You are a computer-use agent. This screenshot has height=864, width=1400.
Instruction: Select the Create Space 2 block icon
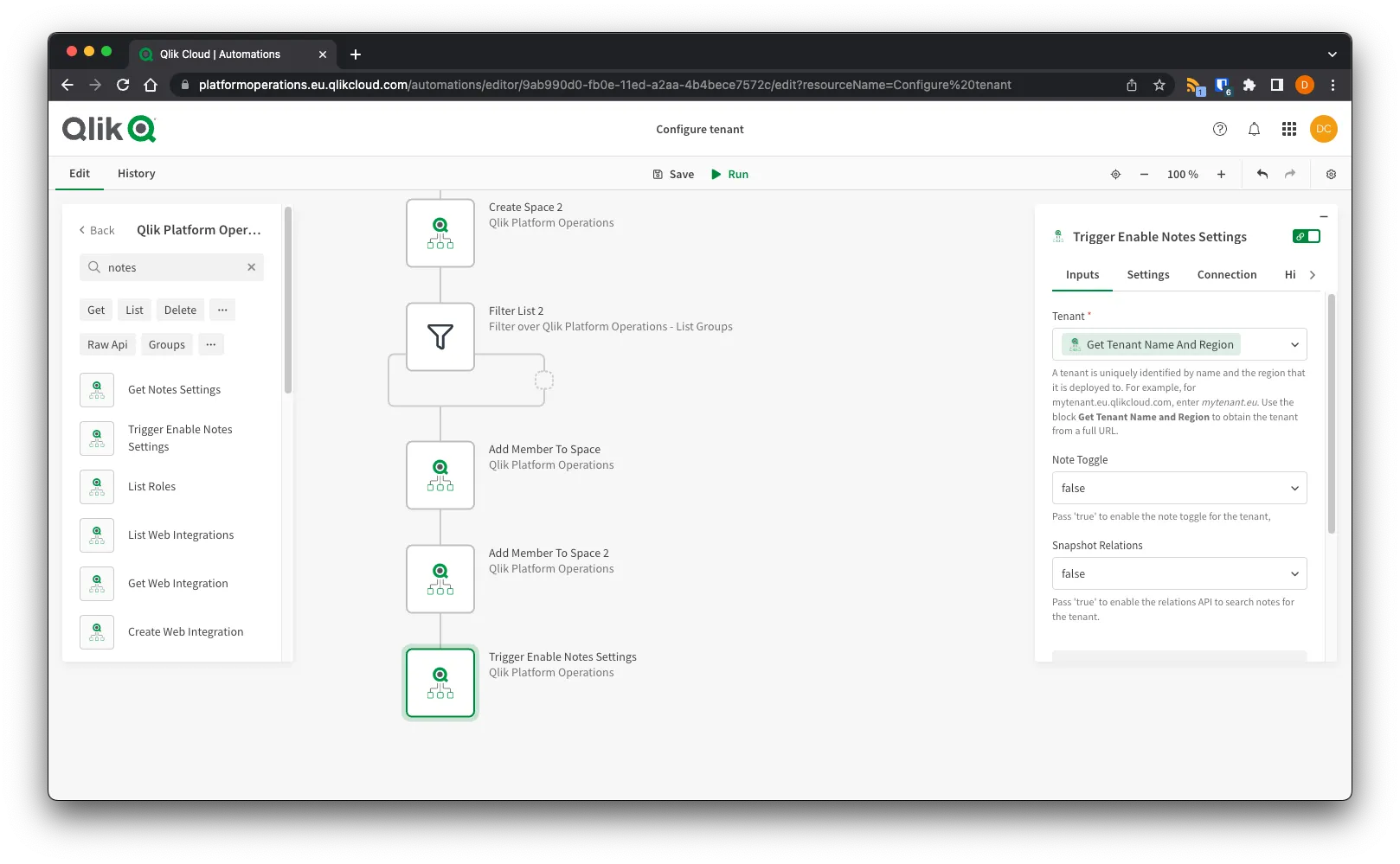pyautogui.click(x=440, y=233)
